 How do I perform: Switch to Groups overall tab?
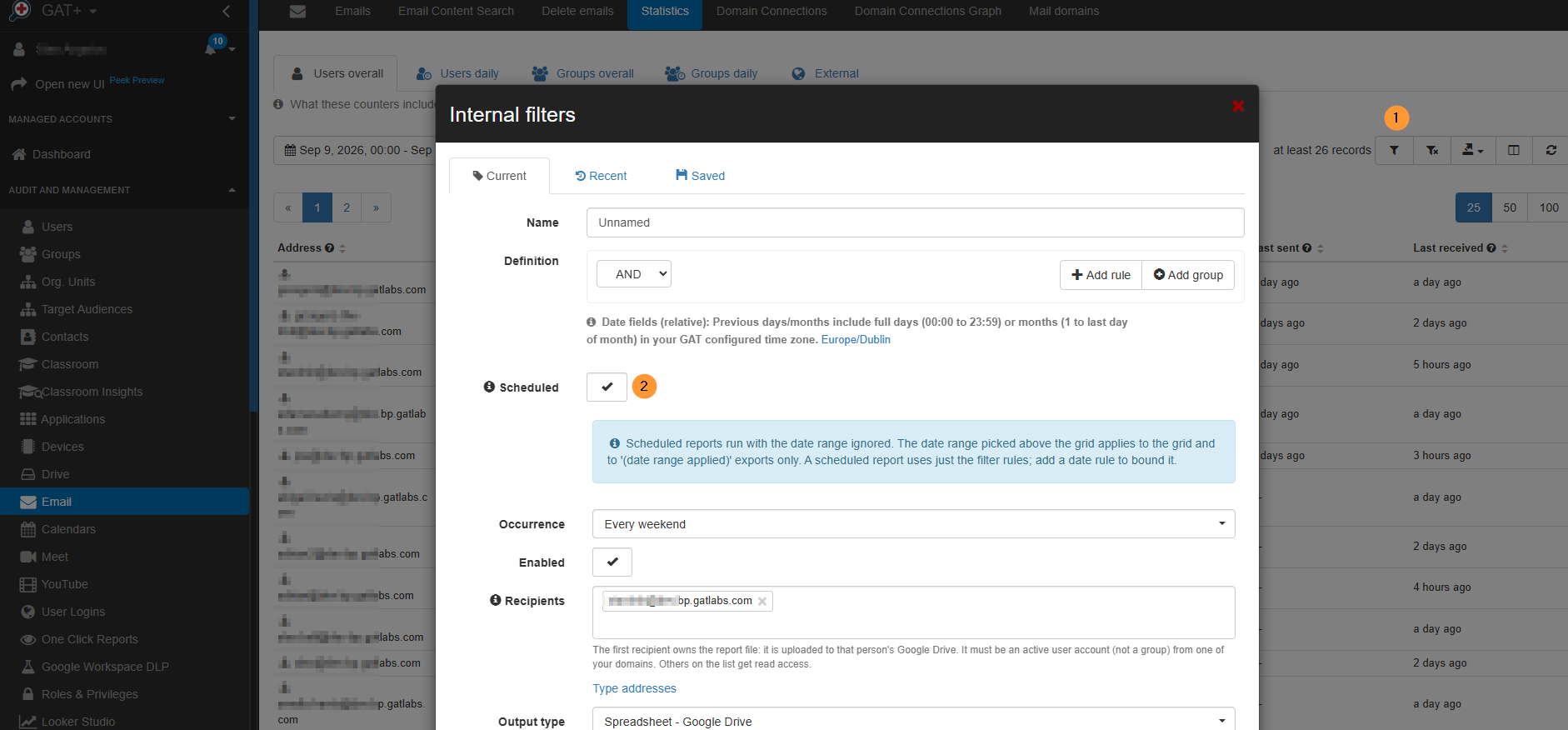pos(583,73)
